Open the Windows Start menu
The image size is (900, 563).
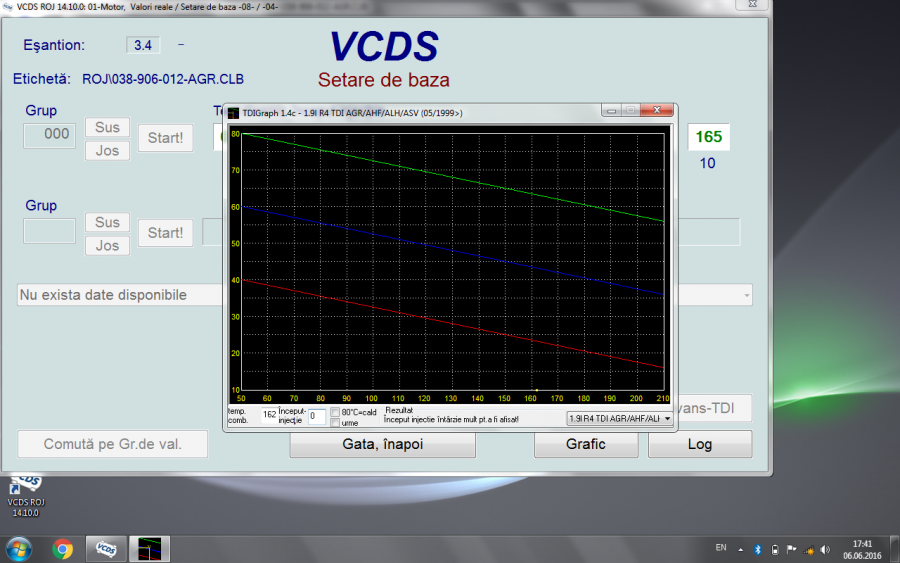click(x=19, y=548)
